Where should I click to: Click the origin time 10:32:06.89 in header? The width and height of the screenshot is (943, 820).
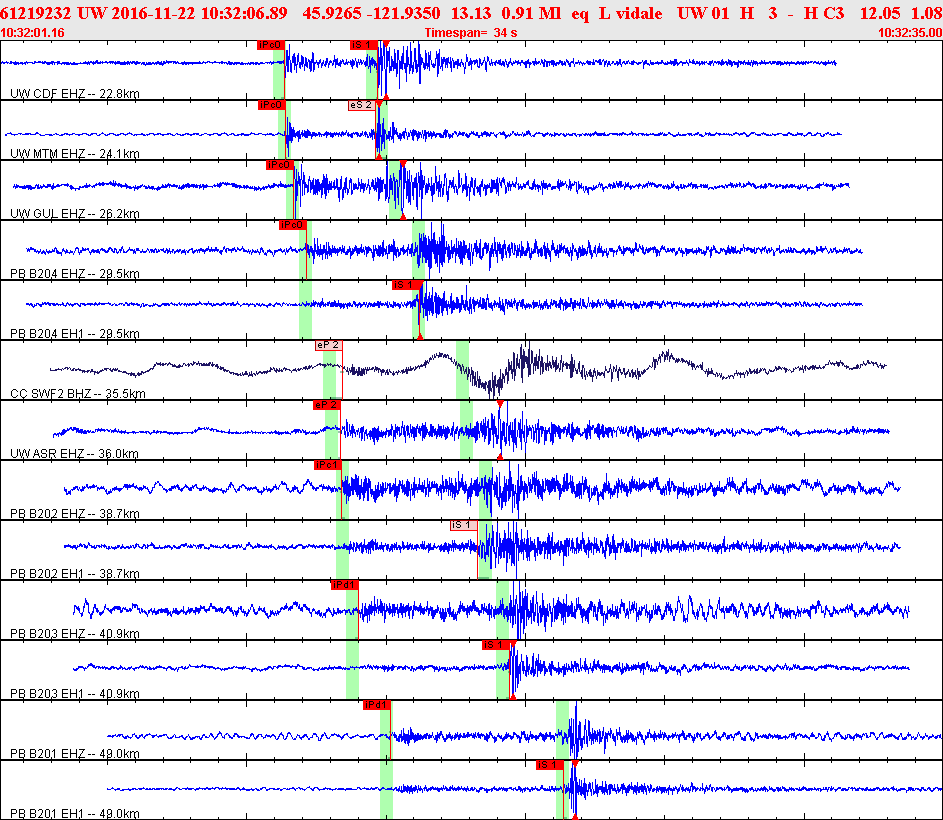244,13
